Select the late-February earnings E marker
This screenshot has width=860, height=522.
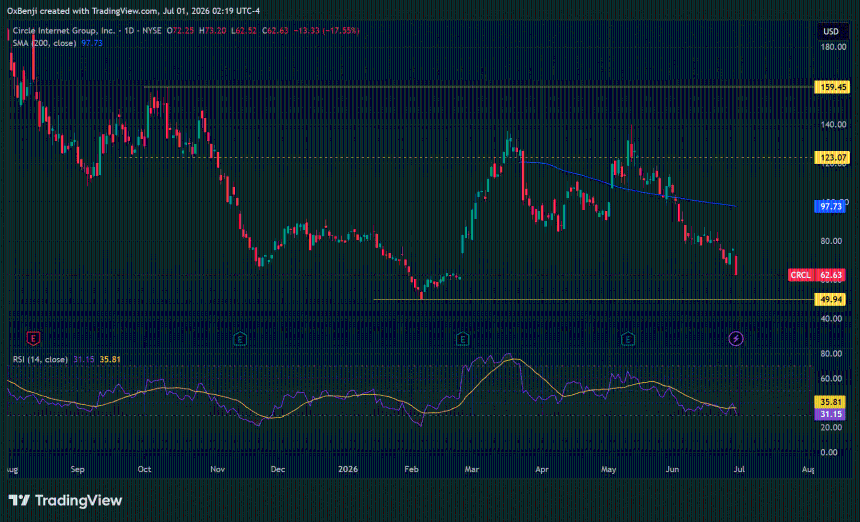pyautogui.click(x=462, y=339)
